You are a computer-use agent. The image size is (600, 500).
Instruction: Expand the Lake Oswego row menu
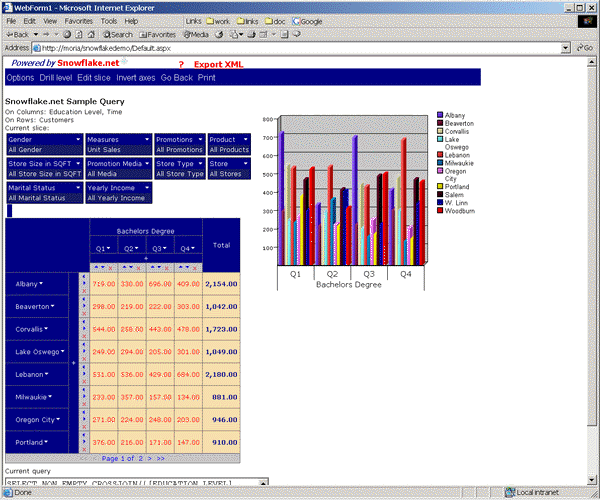coord(62,351)
